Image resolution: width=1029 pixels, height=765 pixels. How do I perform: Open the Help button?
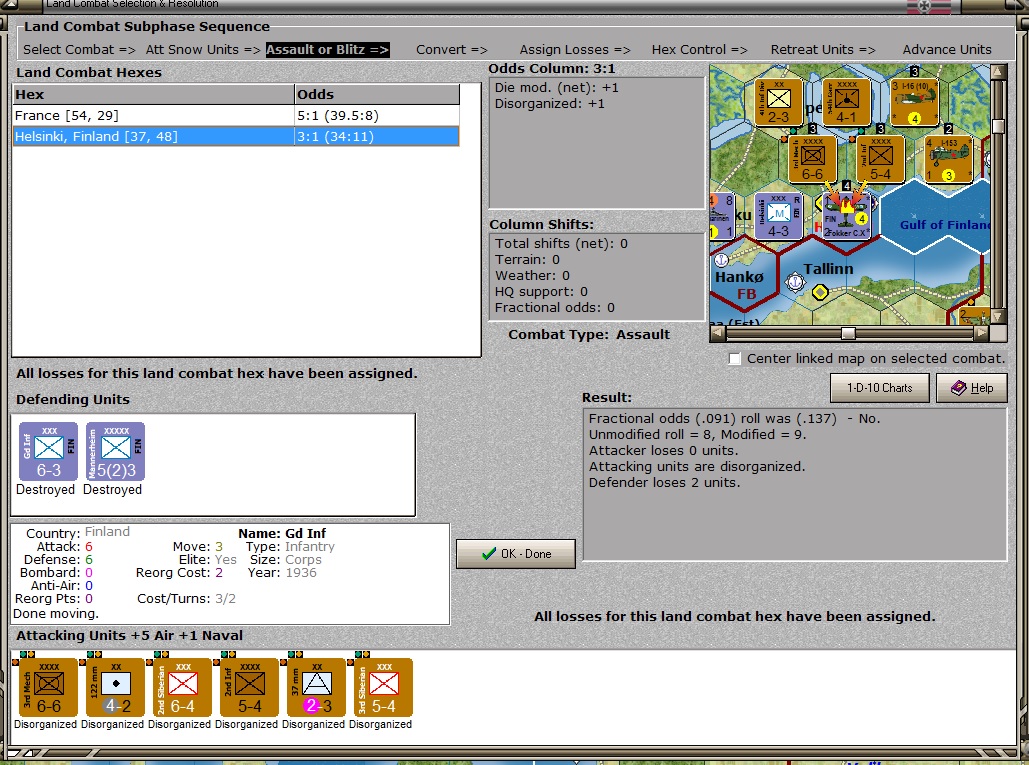click(x=972, y=388)
